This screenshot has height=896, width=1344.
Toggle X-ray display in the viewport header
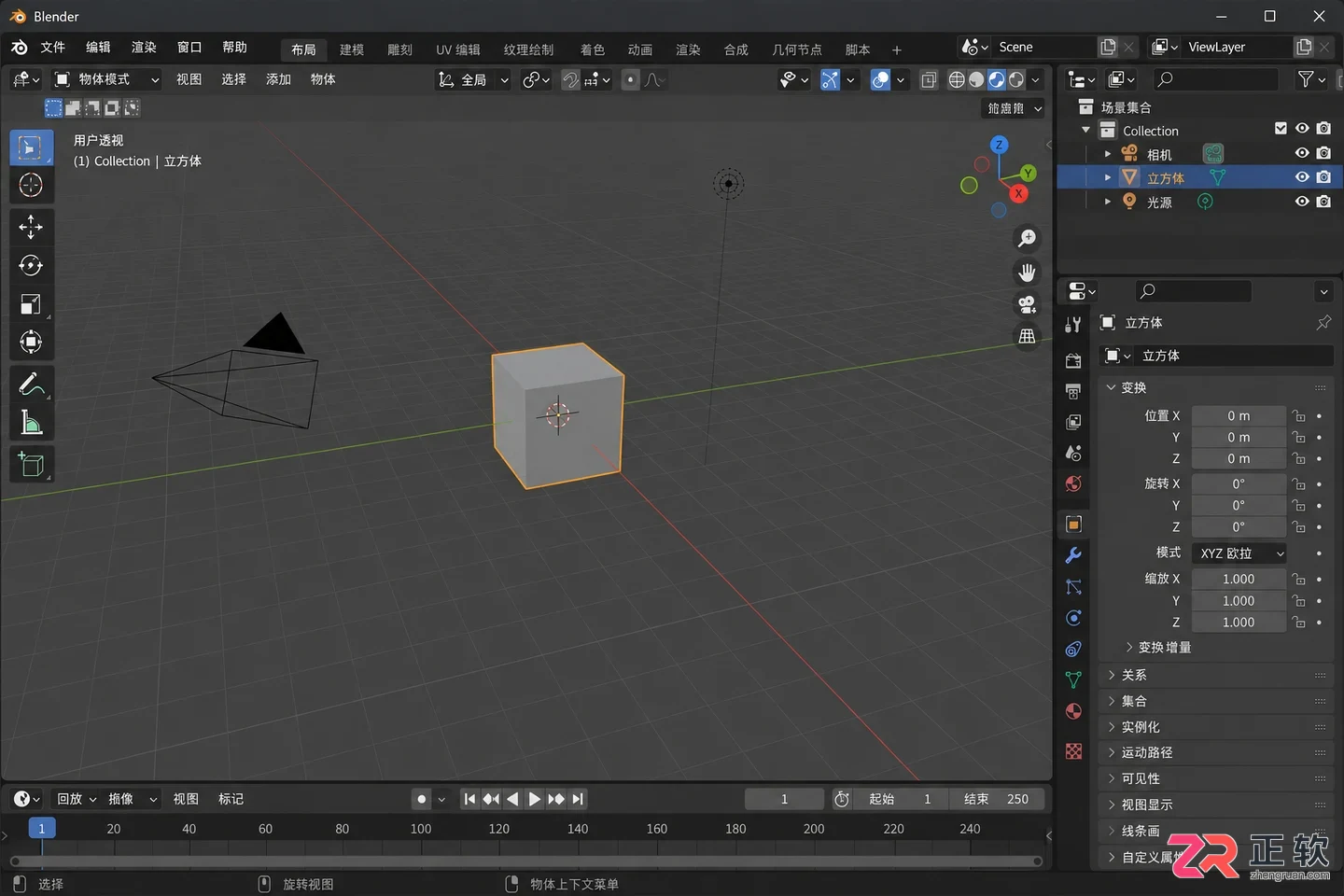929,80
